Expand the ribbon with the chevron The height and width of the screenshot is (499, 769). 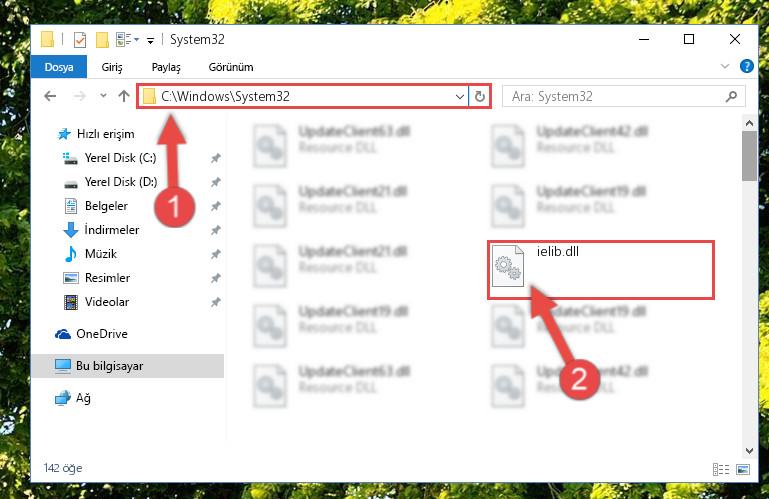pyautogui.click(x=724, y=66)
